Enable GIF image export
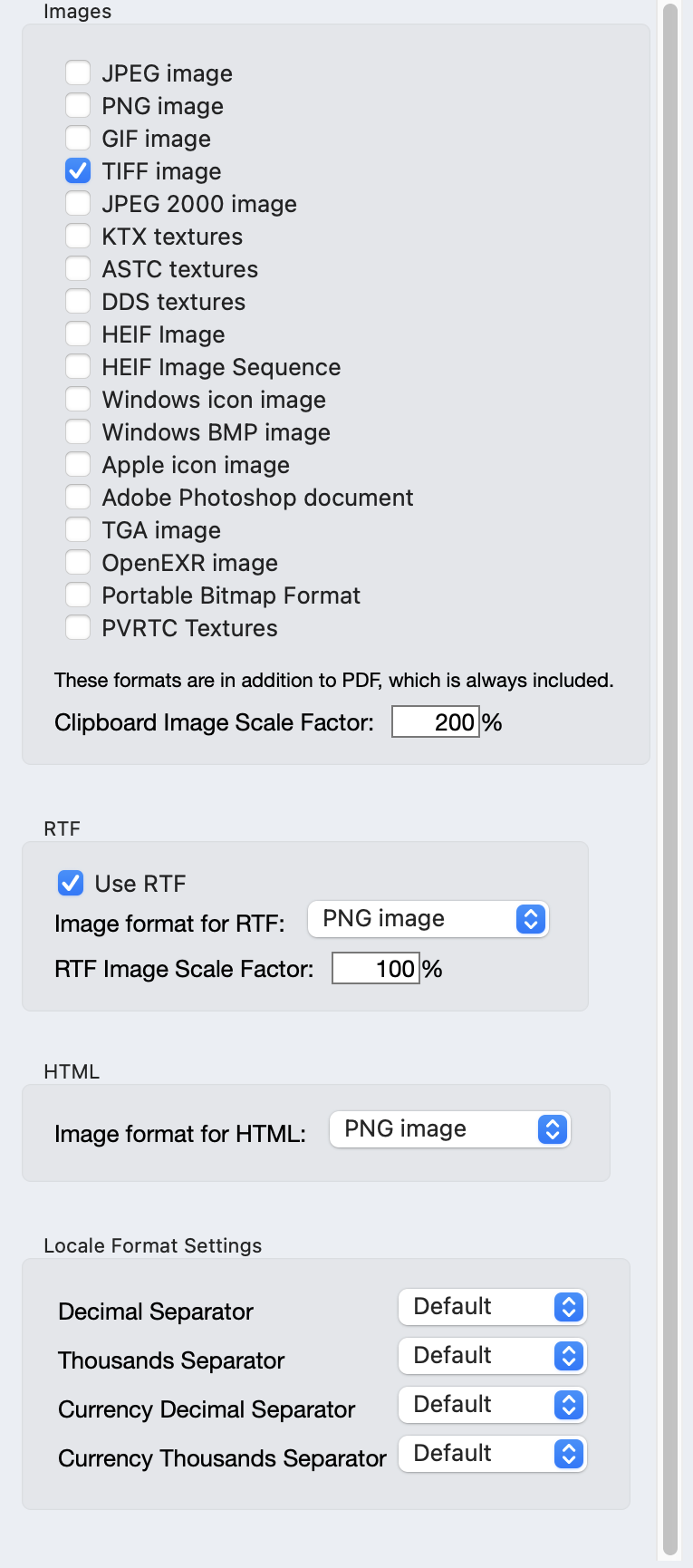Screen dimensions: 693x1568 pos(78,139)
